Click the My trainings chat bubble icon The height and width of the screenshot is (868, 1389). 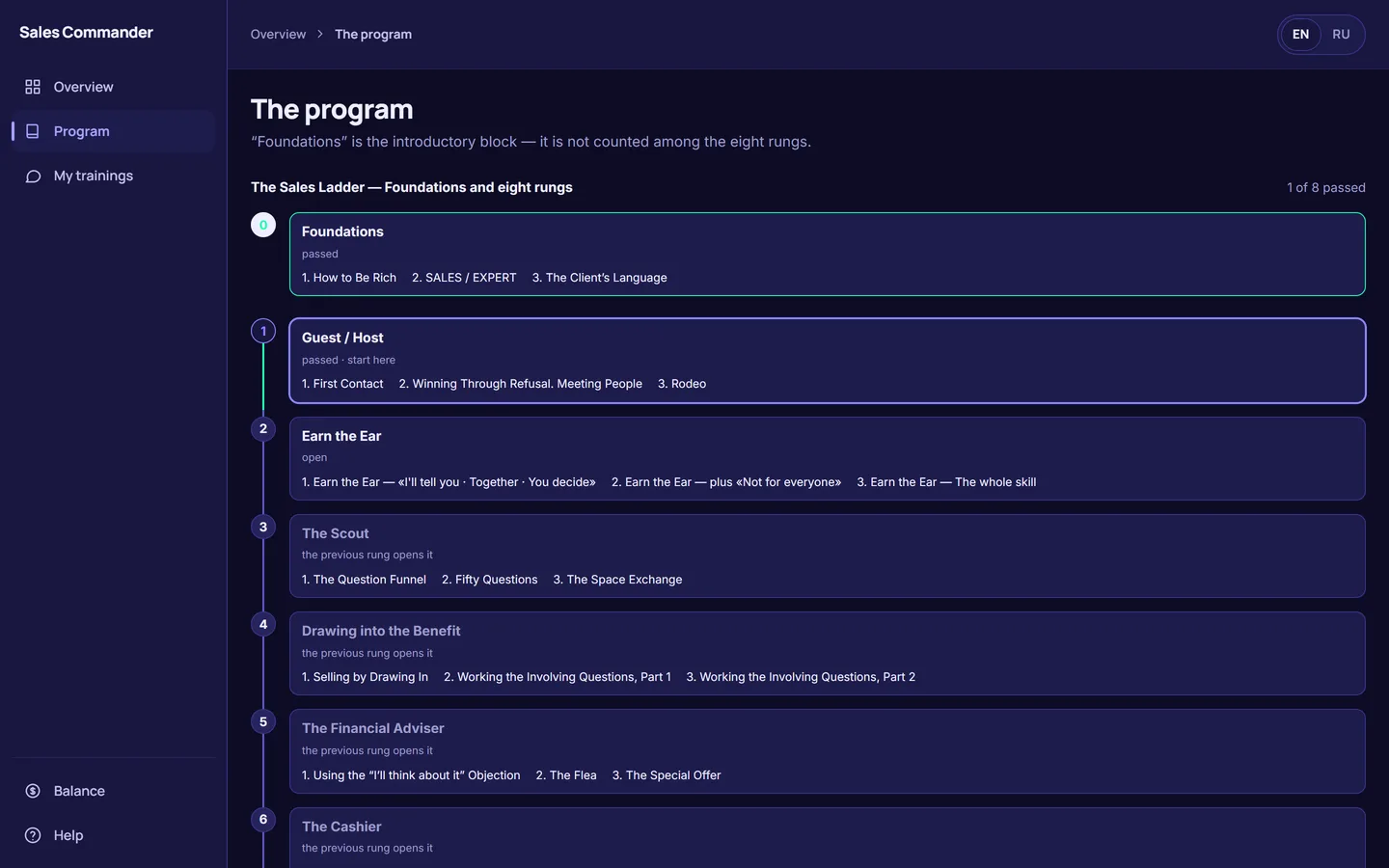coord(33,176)
